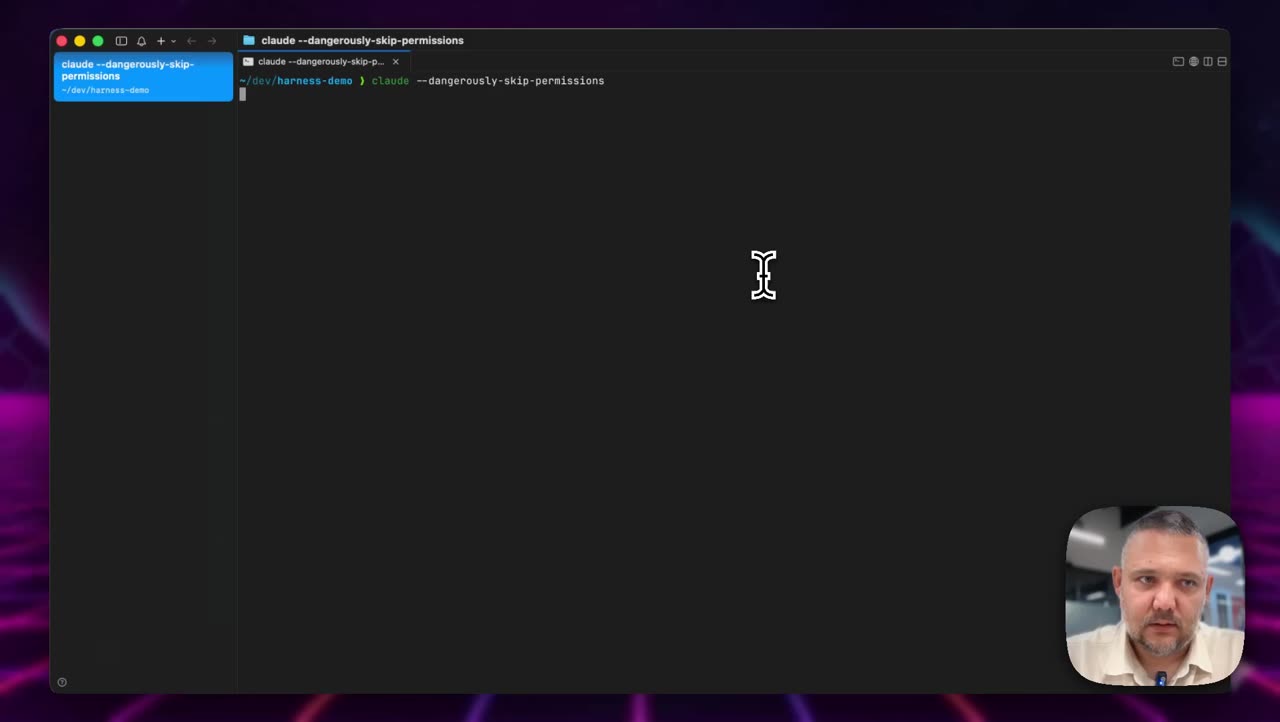Go back with left arrow icon
Viewport: 1280px width, 722px height.
coord(191,41)
